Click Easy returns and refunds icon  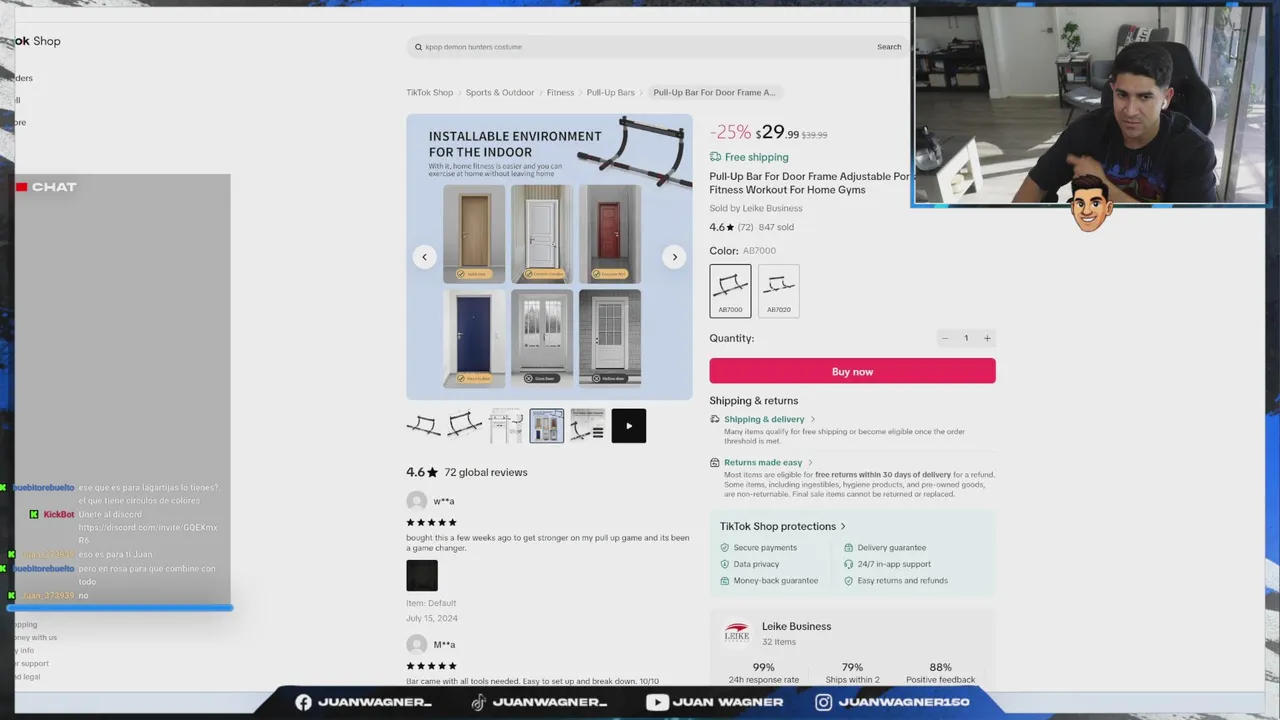coord(848,581)
